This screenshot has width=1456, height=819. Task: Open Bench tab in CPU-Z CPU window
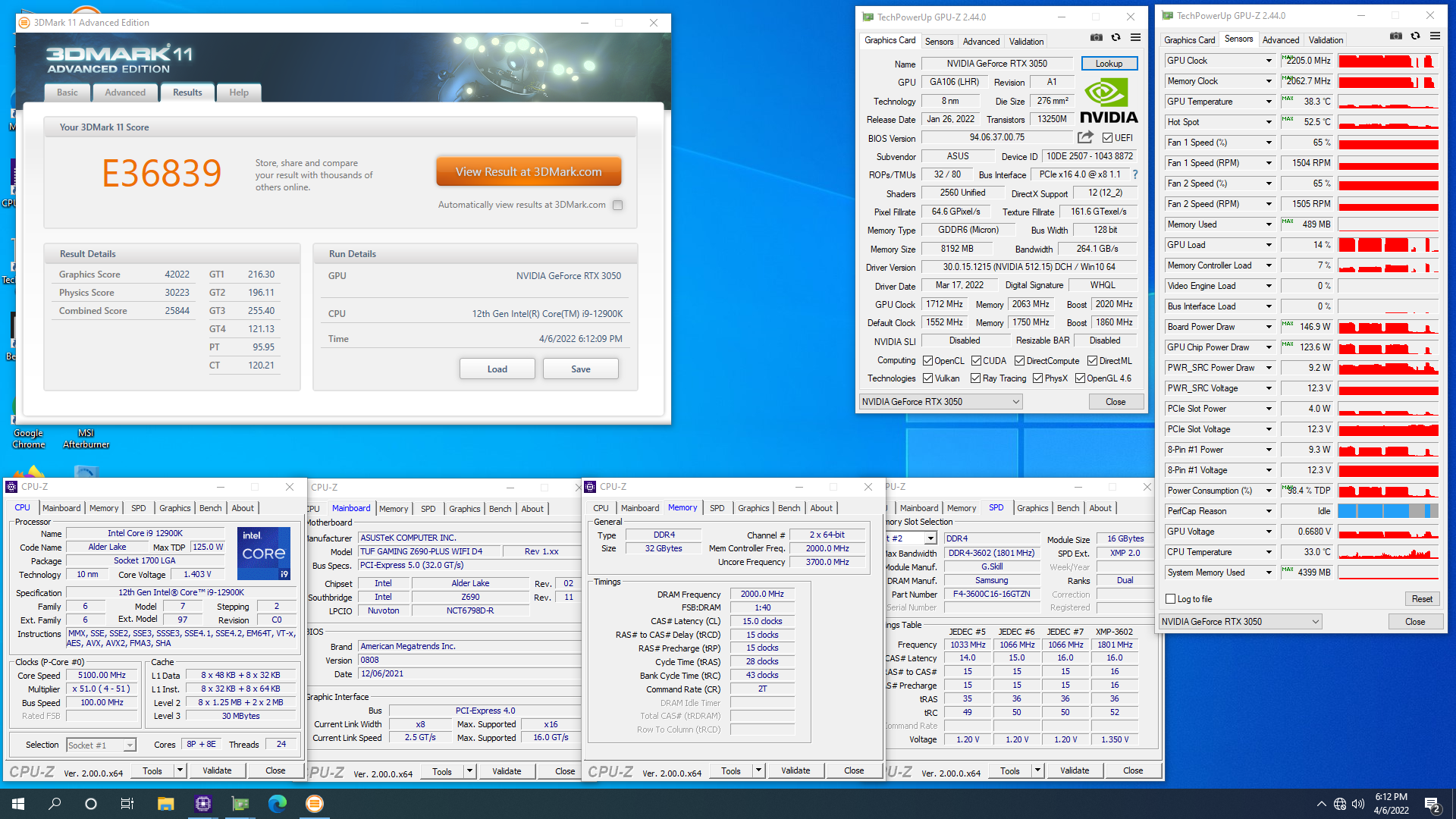(x=210, y=508)
